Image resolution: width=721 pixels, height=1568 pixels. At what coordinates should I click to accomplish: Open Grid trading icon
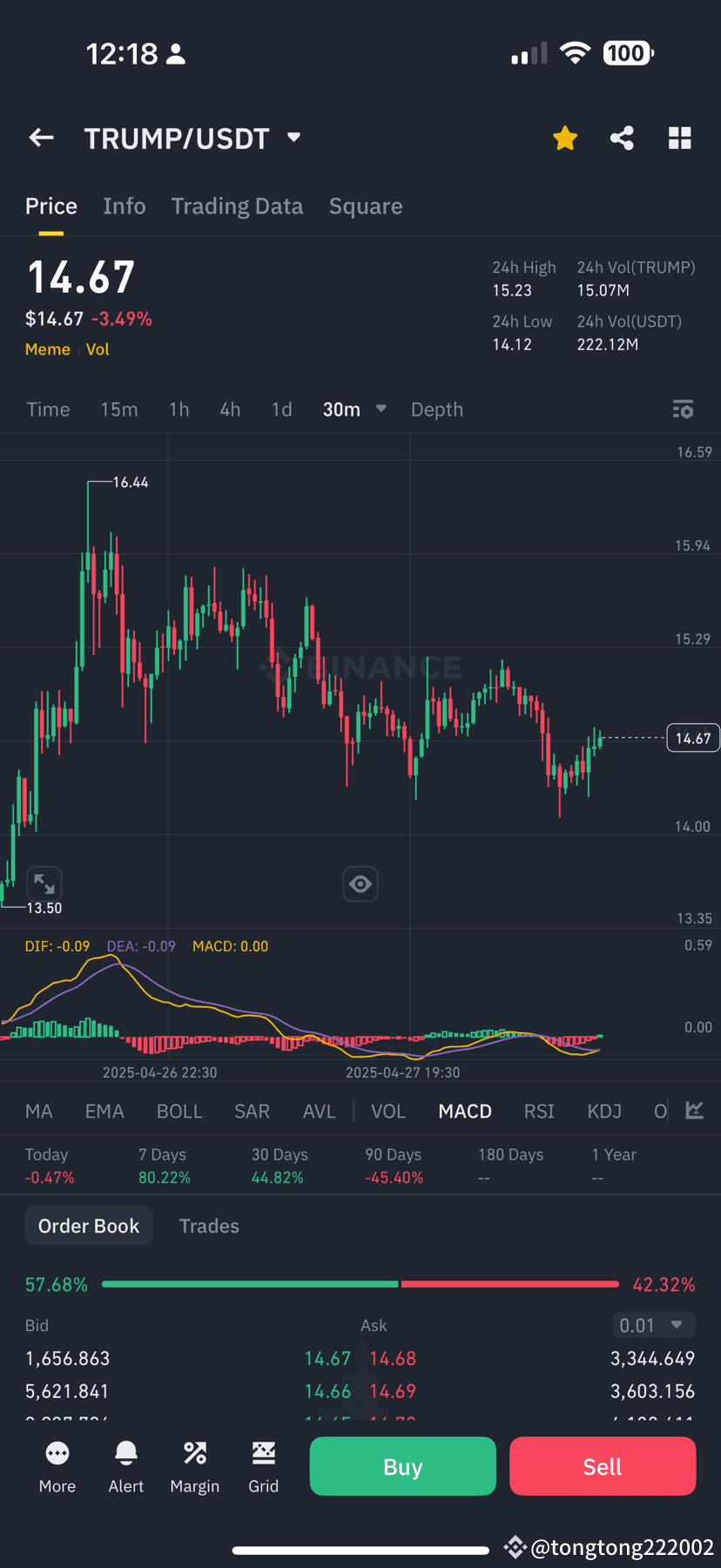pyautogui.click(x=264, y=1466)
